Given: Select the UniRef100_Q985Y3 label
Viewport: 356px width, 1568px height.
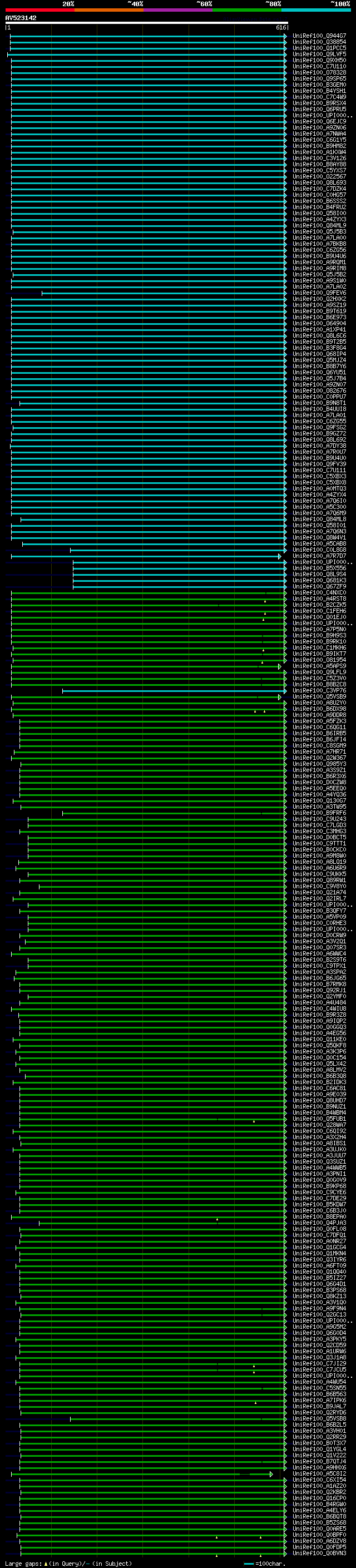Looking at the screenshot, I should [319, 764].
